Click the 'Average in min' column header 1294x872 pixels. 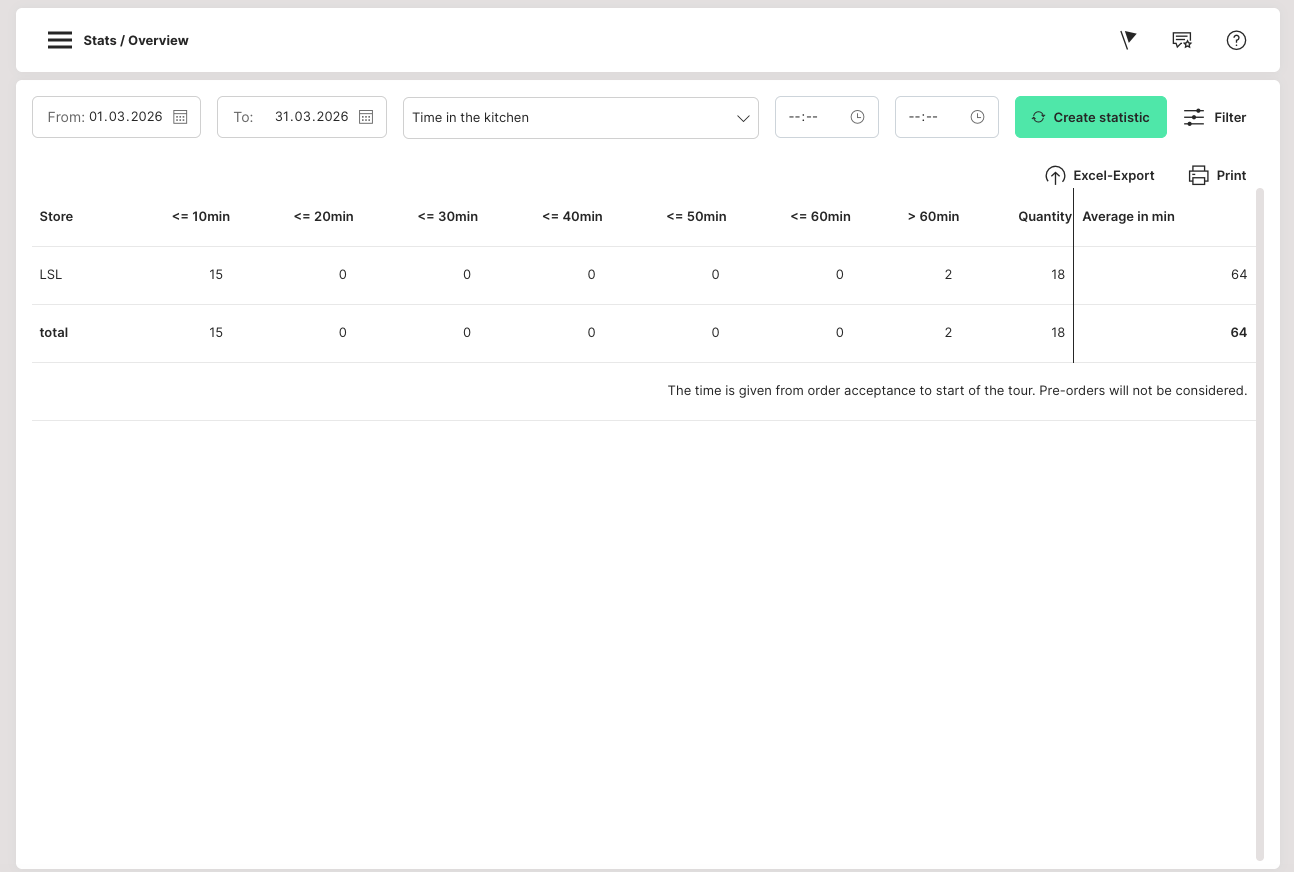pyautogui.click(x=1128, y=216)
